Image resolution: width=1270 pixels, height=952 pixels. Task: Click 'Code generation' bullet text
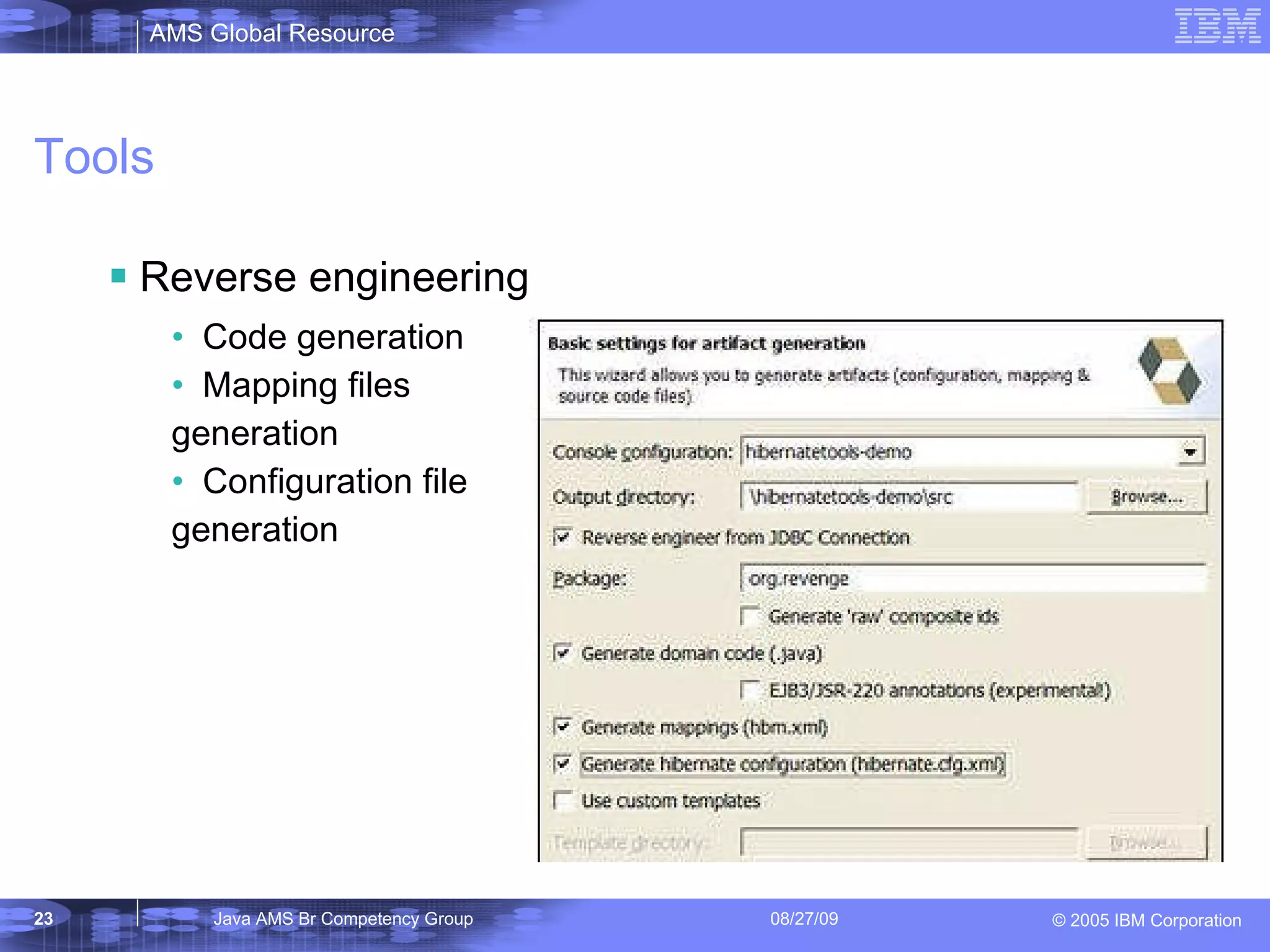pyautogui.click(x=333, y=337)
